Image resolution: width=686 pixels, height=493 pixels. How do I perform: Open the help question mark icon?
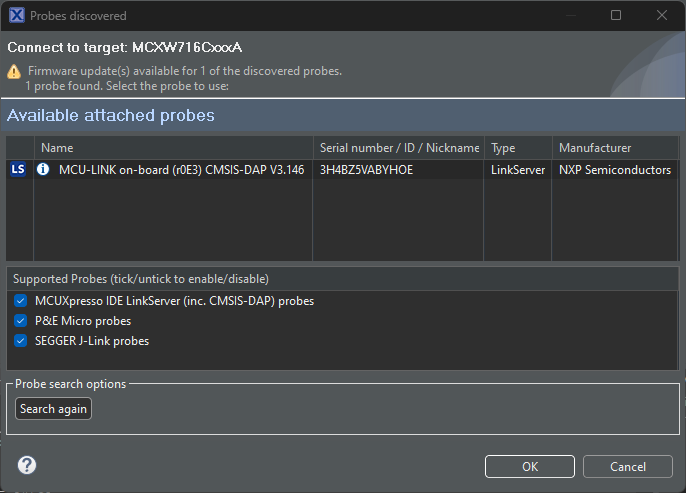(27, 465)
